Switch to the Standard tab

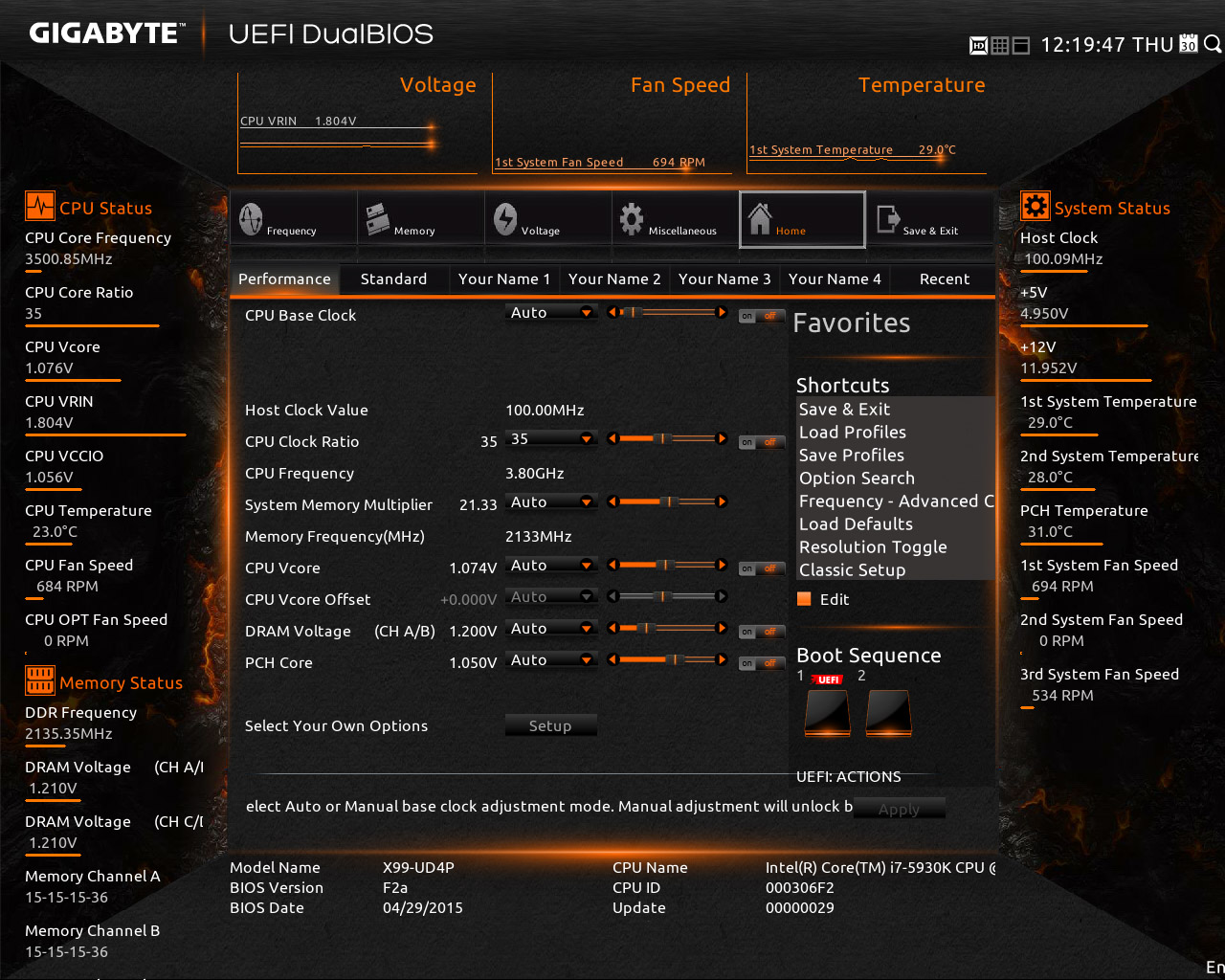(393, 278)
